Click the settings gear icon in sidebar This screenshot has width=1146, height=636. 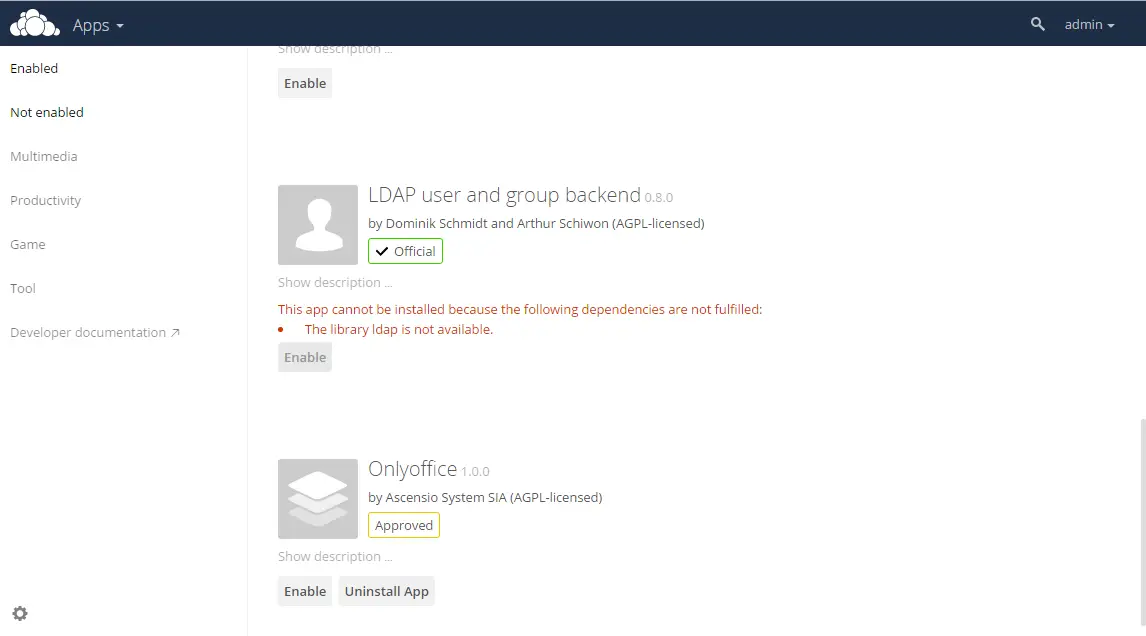point(20,613)
